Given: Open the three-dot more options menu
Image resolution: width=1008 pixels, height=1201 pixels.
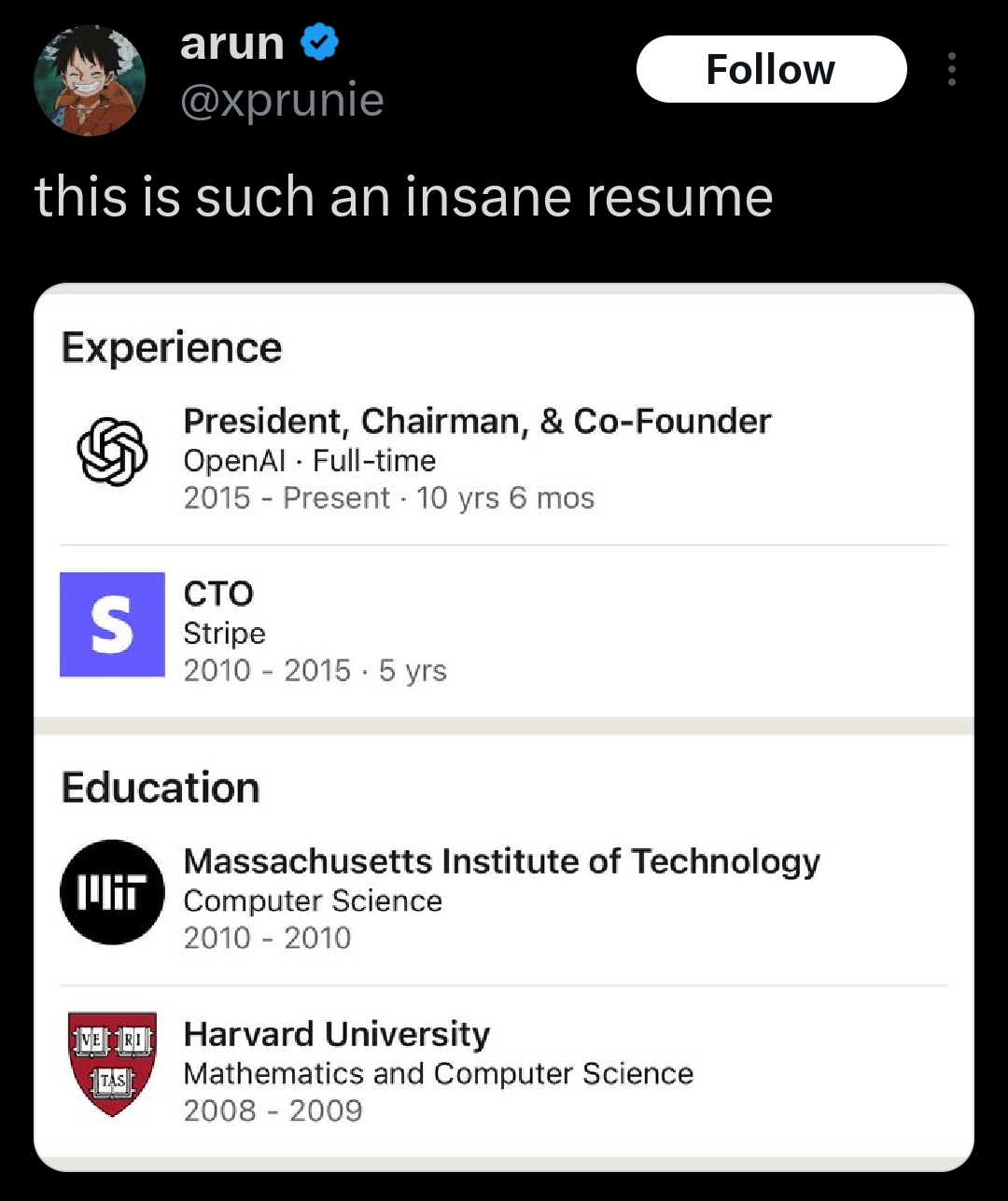Looking at the screenshot, I should click(x=951, y=69).
